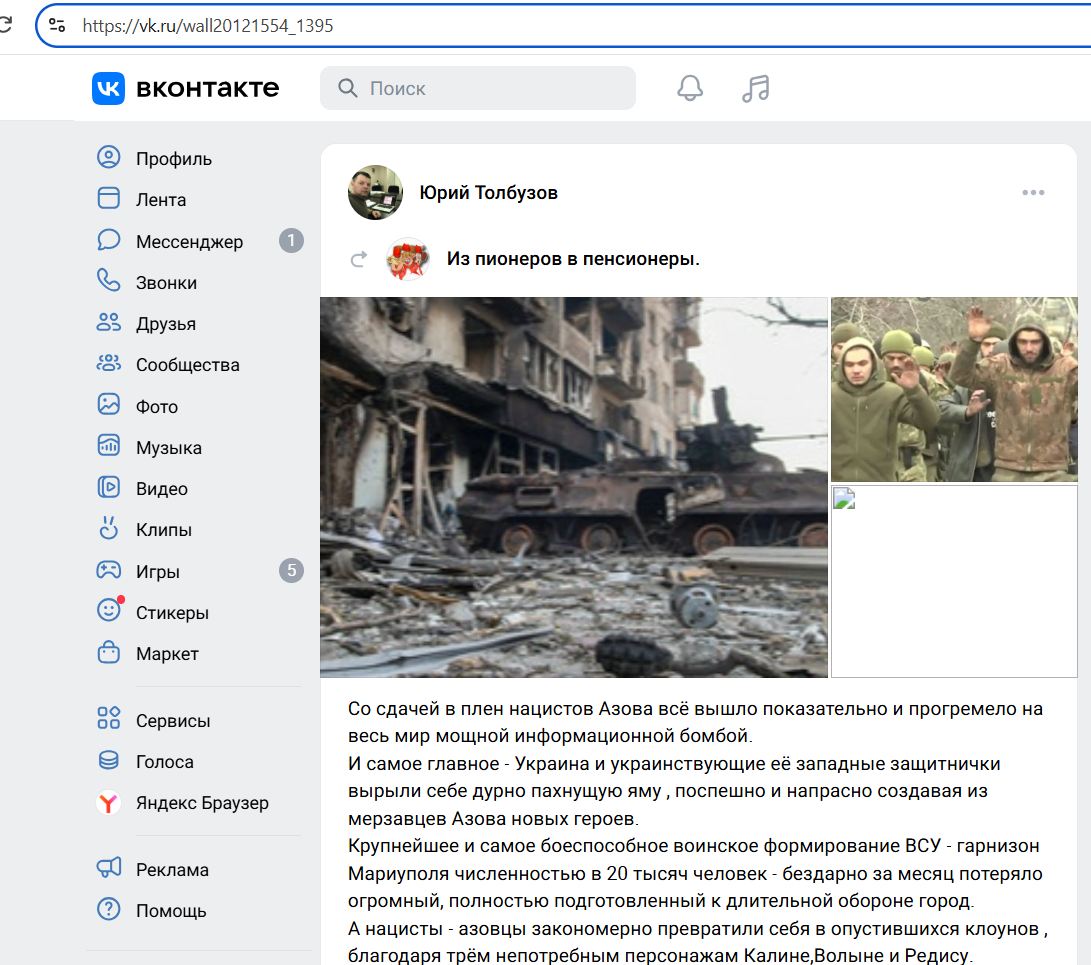Screen dimensions: 1091x965
Task: Click the Игры gamepad icon
Action: click(x=109, y=571)
